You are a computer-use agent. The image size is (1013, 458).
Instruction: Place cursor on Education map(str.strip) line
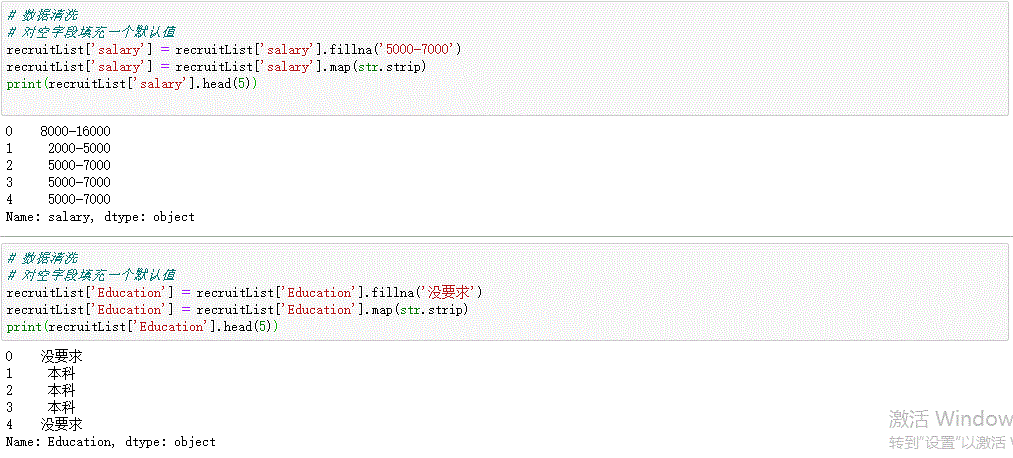pyautogui.click(x=236, y=309)
